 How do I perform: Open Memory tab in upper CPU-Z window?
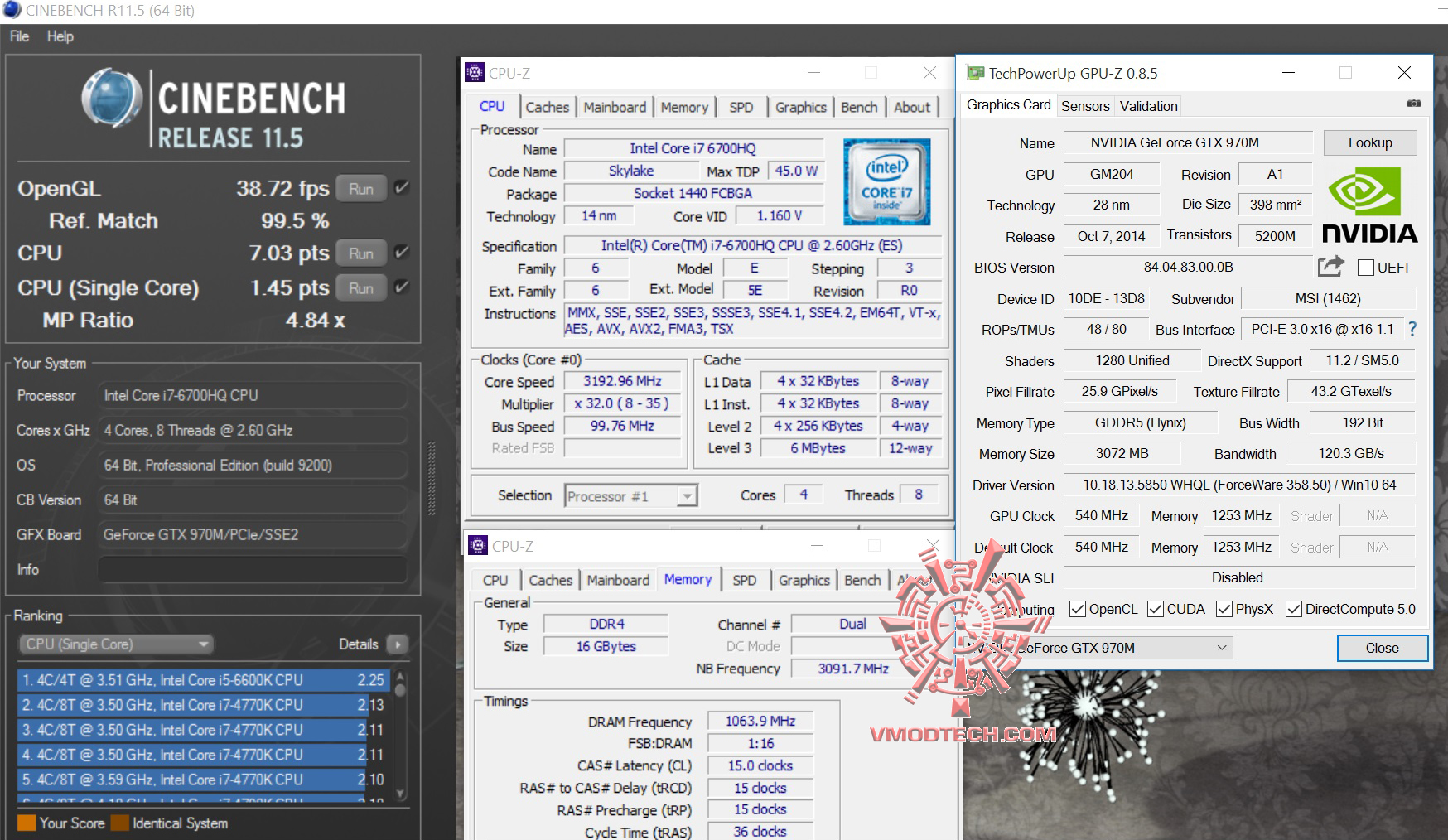click(x=684, y=107)
